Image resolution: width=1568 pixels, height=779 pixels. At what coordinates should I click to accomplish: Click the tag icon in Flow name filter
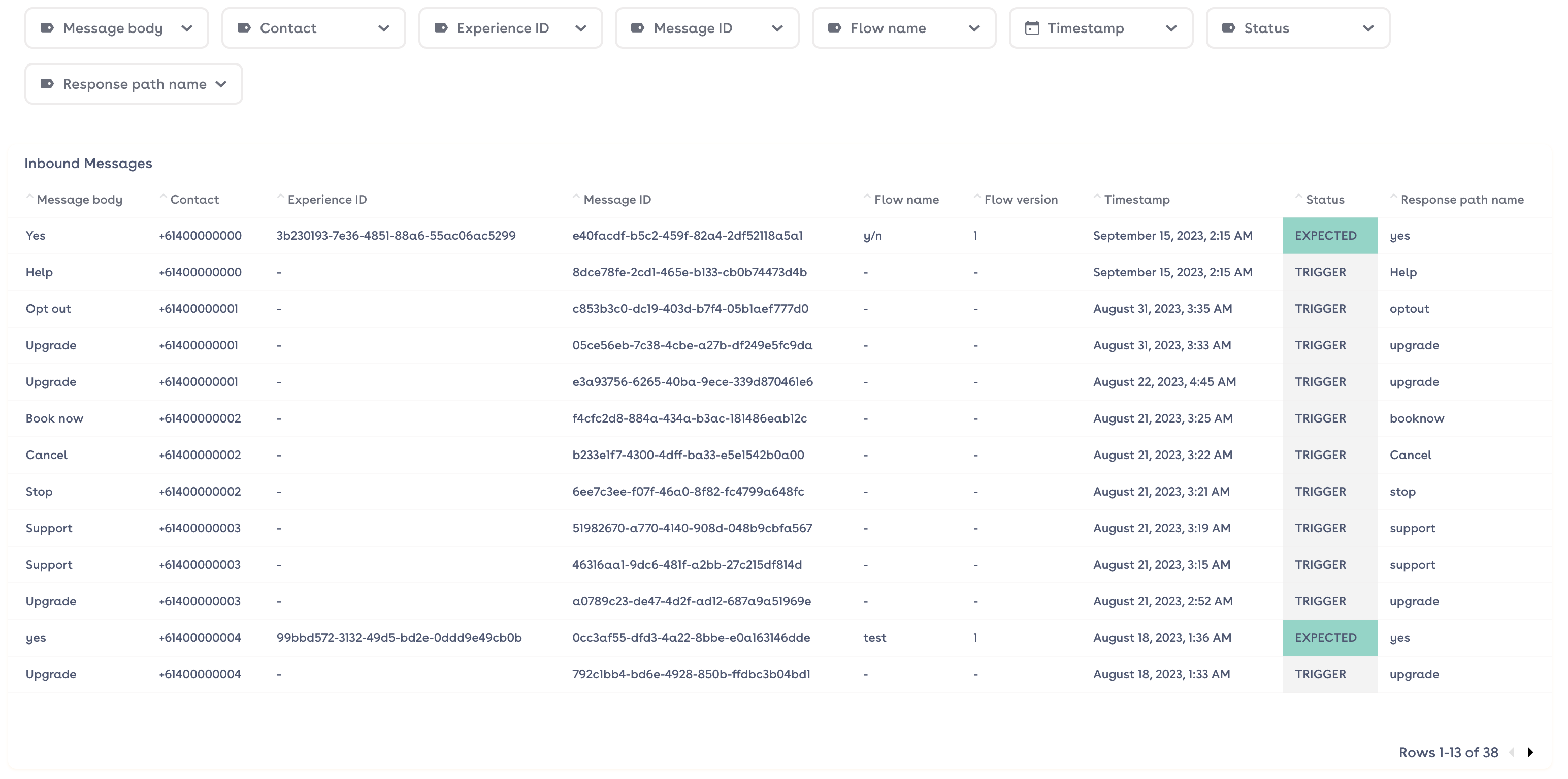[835, 28]
